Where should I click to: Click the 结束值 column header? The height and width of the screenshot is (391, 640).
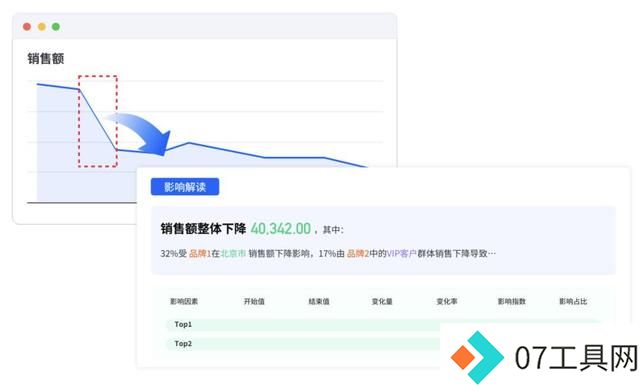(319, 302)
